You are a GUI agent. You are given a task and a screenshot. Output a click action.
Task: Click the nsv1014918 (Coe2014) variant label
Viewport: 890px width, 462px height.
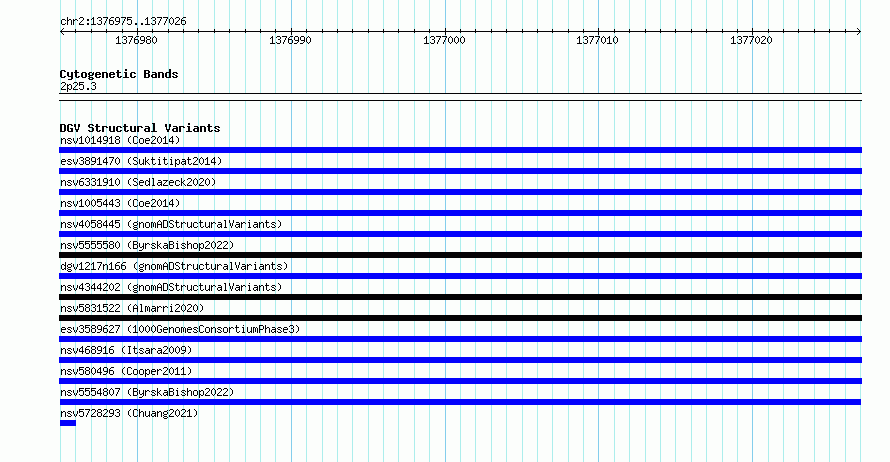point(120,140)
